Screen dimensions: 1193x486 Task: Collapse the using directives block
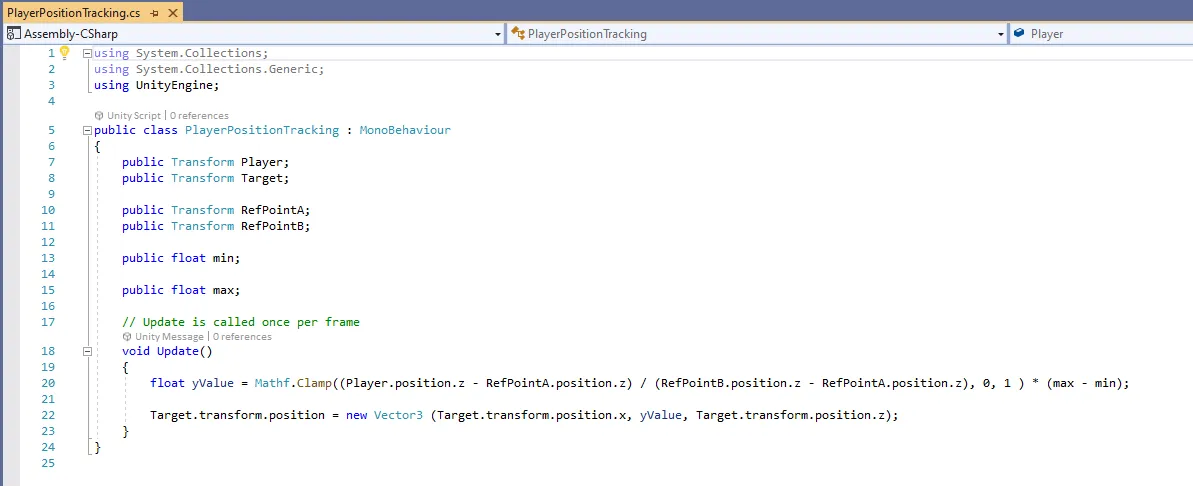tap(87, 53)
